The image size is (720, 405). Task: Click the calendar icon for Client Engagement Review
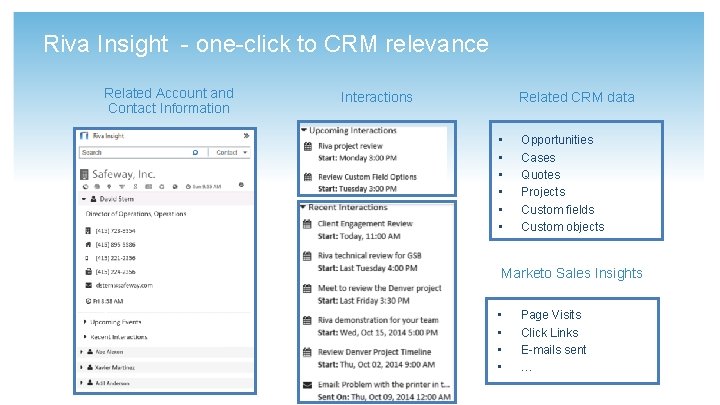(x=307, y=224)
